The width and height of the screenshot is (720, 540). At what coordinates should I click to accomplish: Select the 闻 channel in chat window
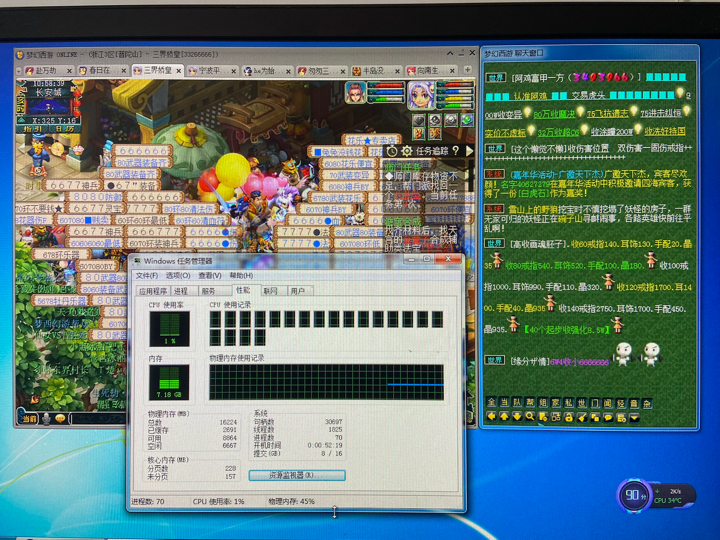coord(608,403)
